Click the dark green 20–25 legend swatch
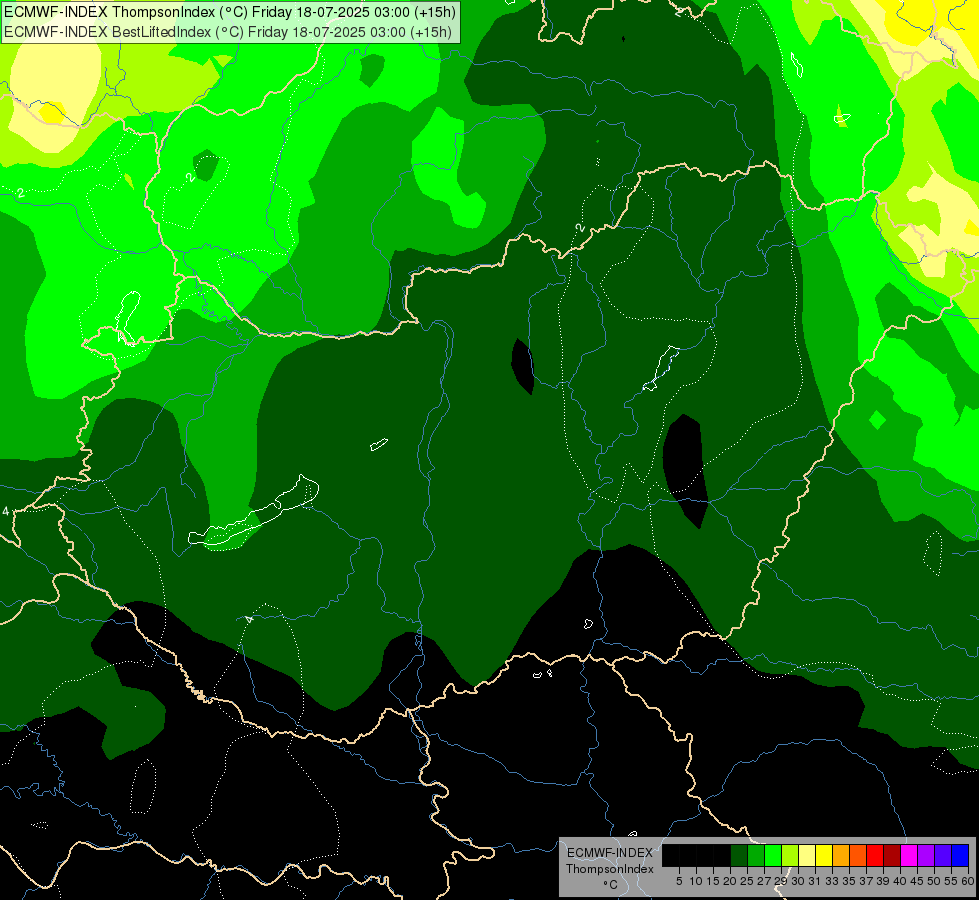 pyautogui.click(x=739, y=855)
